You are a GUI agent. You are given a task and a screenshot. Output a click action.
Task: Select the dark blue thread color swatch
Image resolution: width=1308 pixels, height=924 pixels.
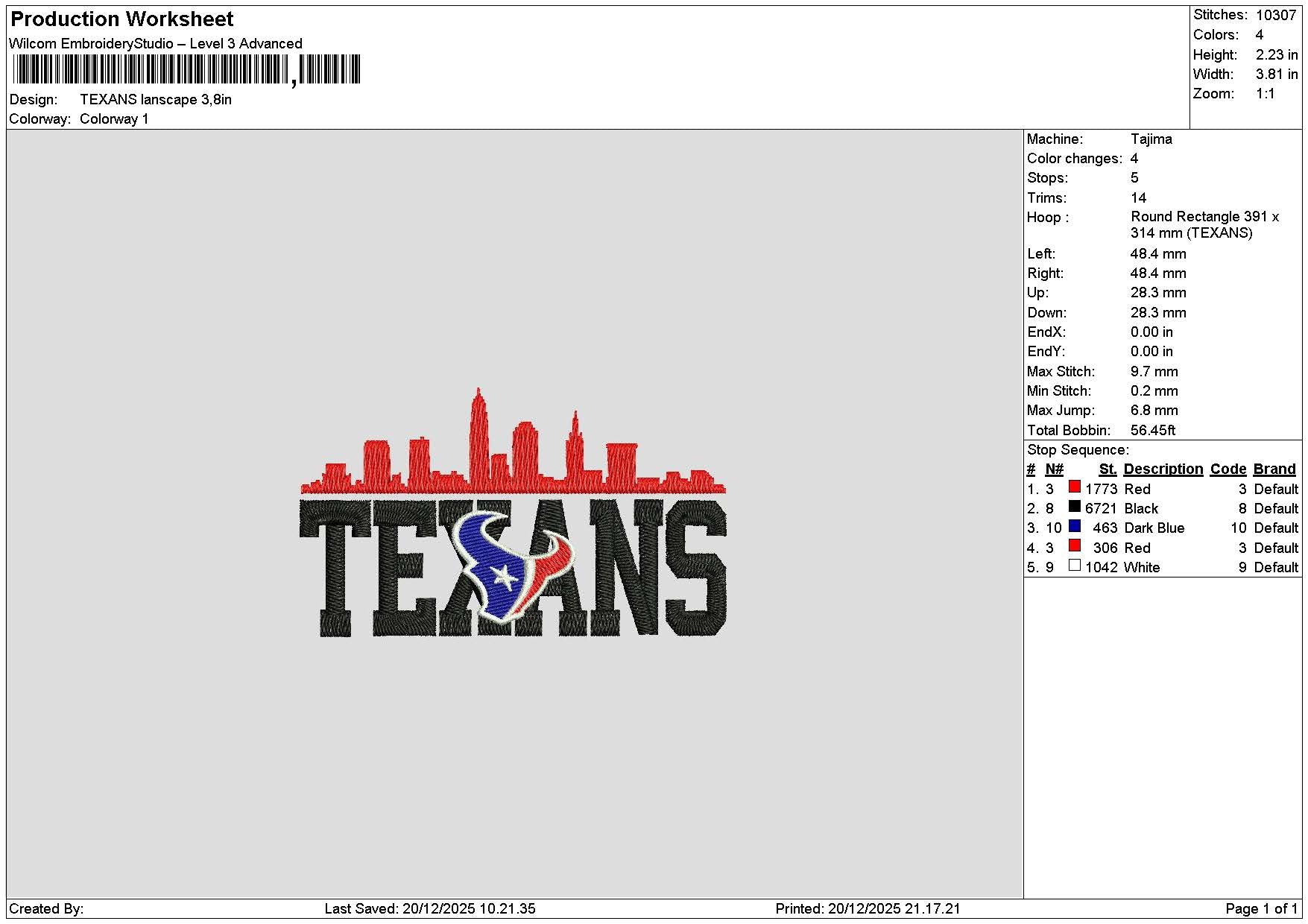(x=1074, y=526)
